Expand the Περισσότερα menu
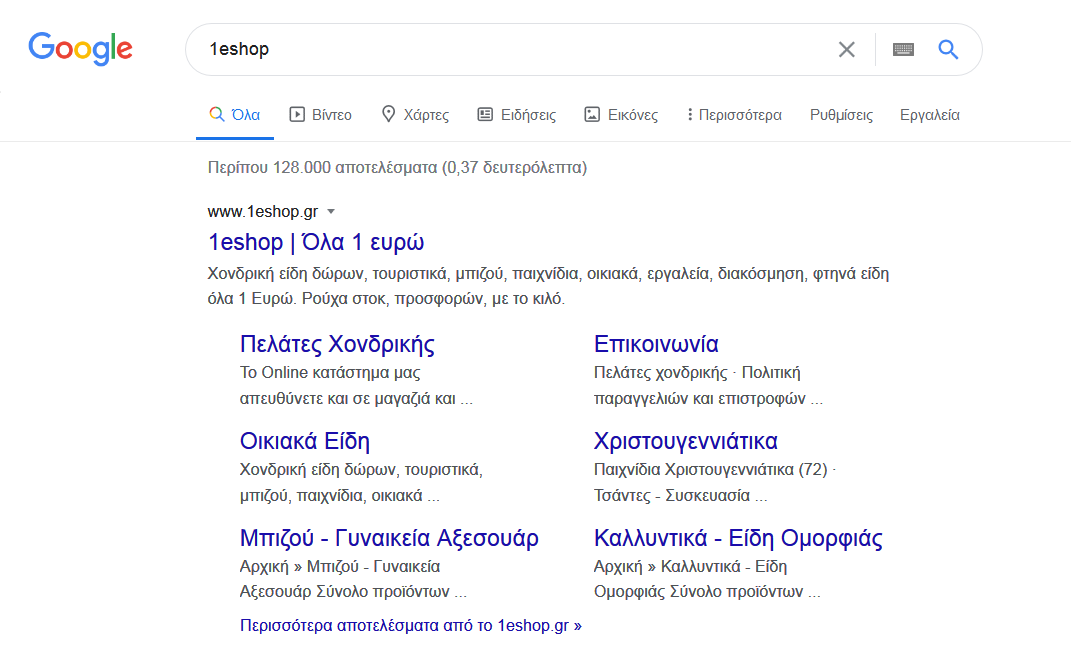1071x658 pixels. click(x=734, y=115)
